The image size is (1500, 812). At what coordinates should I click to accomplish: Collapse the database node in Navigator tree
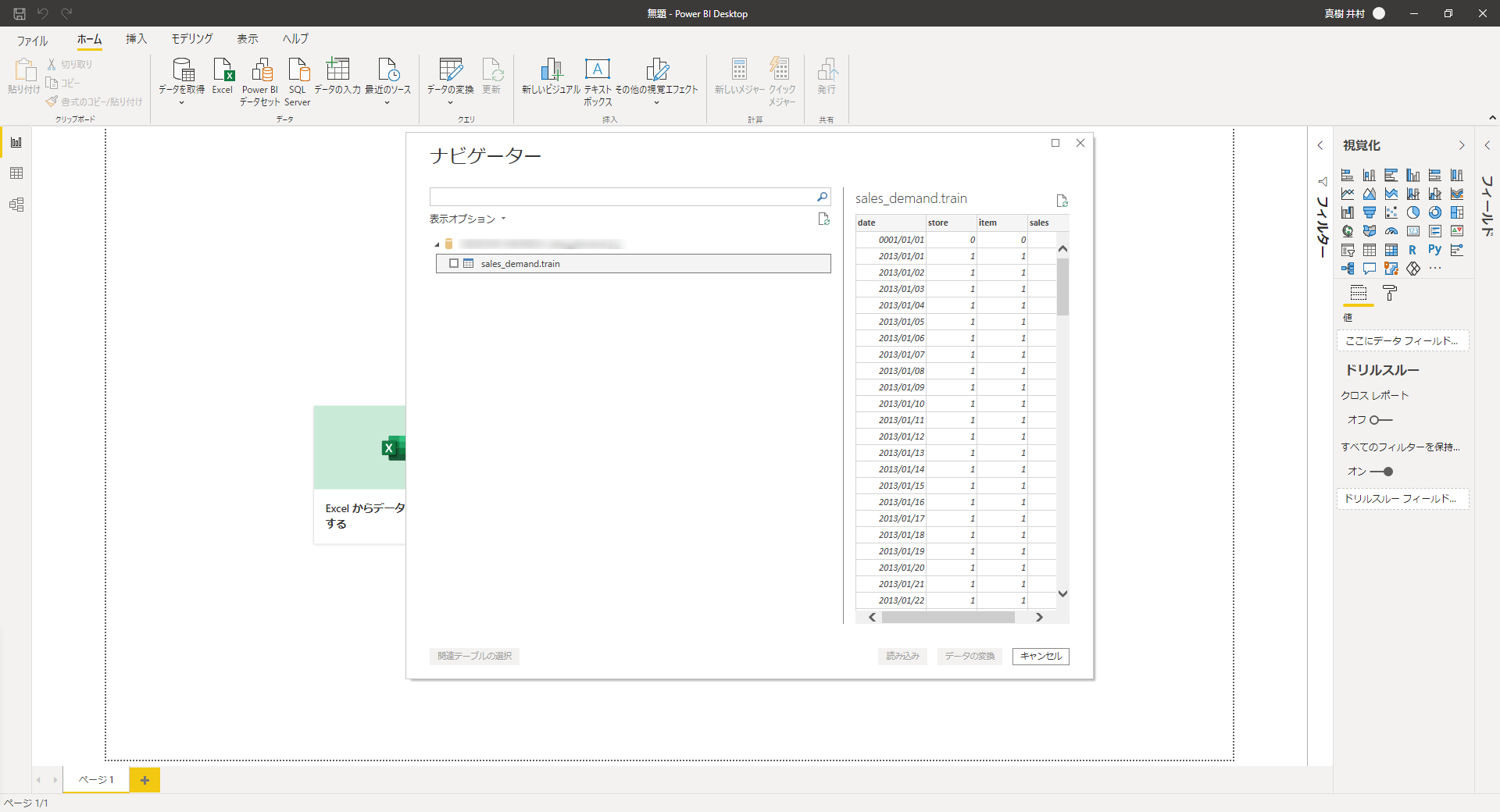pyautogui.click(x=438, y=243)
